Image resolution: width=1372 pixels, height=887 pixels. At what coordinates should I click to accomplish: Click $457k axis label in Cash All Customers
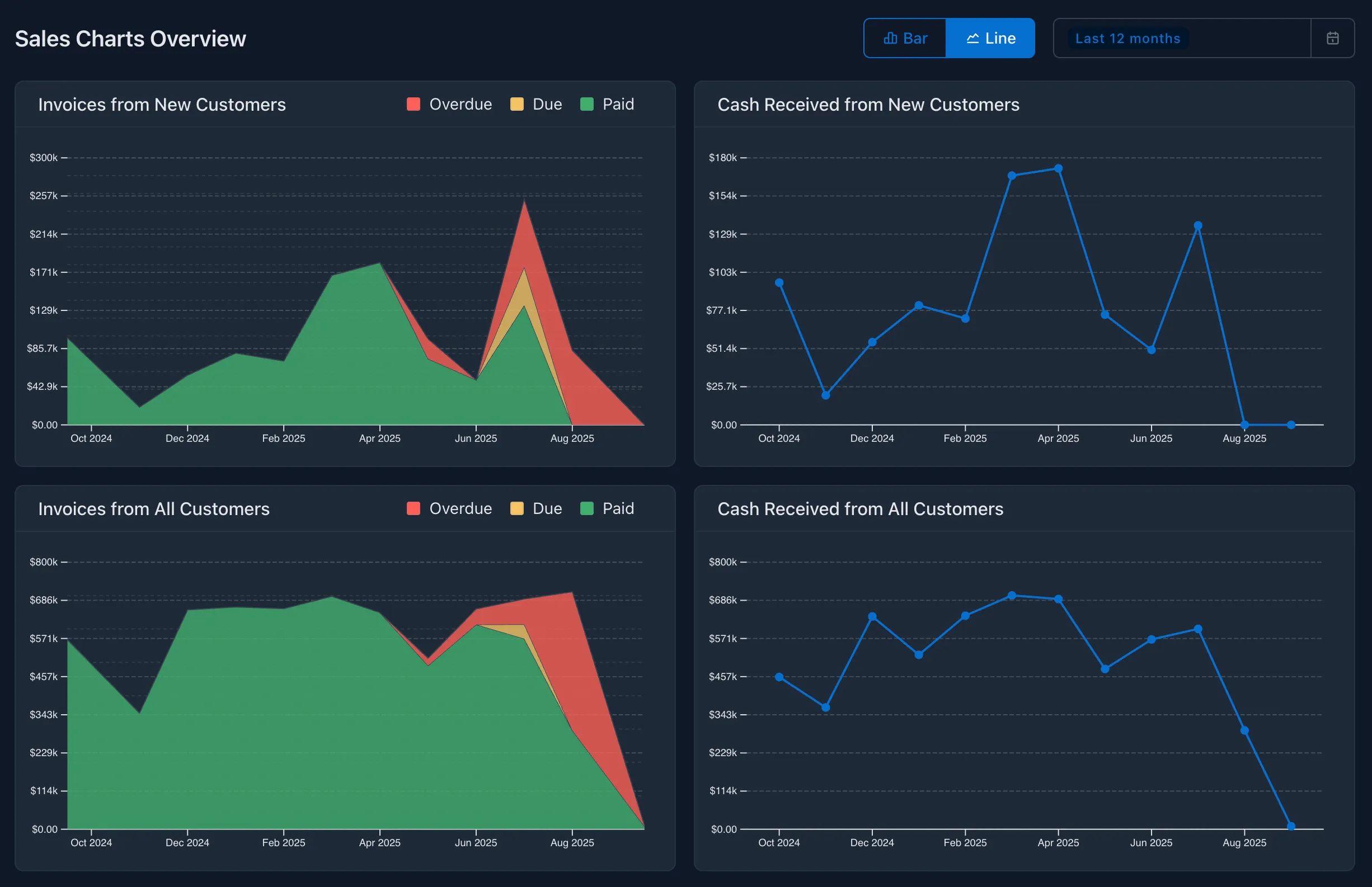click(722, 677)
